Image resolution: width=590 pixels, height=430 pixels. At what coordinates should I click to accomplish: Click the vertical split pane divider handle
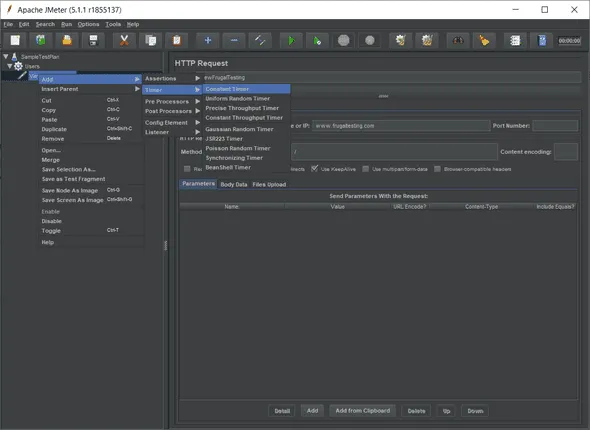[x=166, y=245]
